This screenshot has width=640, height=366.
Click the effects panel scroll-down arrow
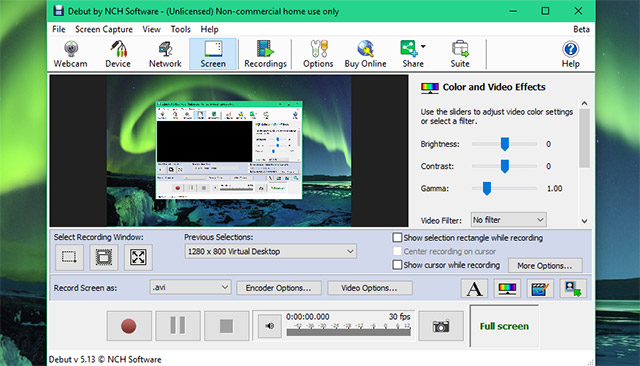point(584,221)
